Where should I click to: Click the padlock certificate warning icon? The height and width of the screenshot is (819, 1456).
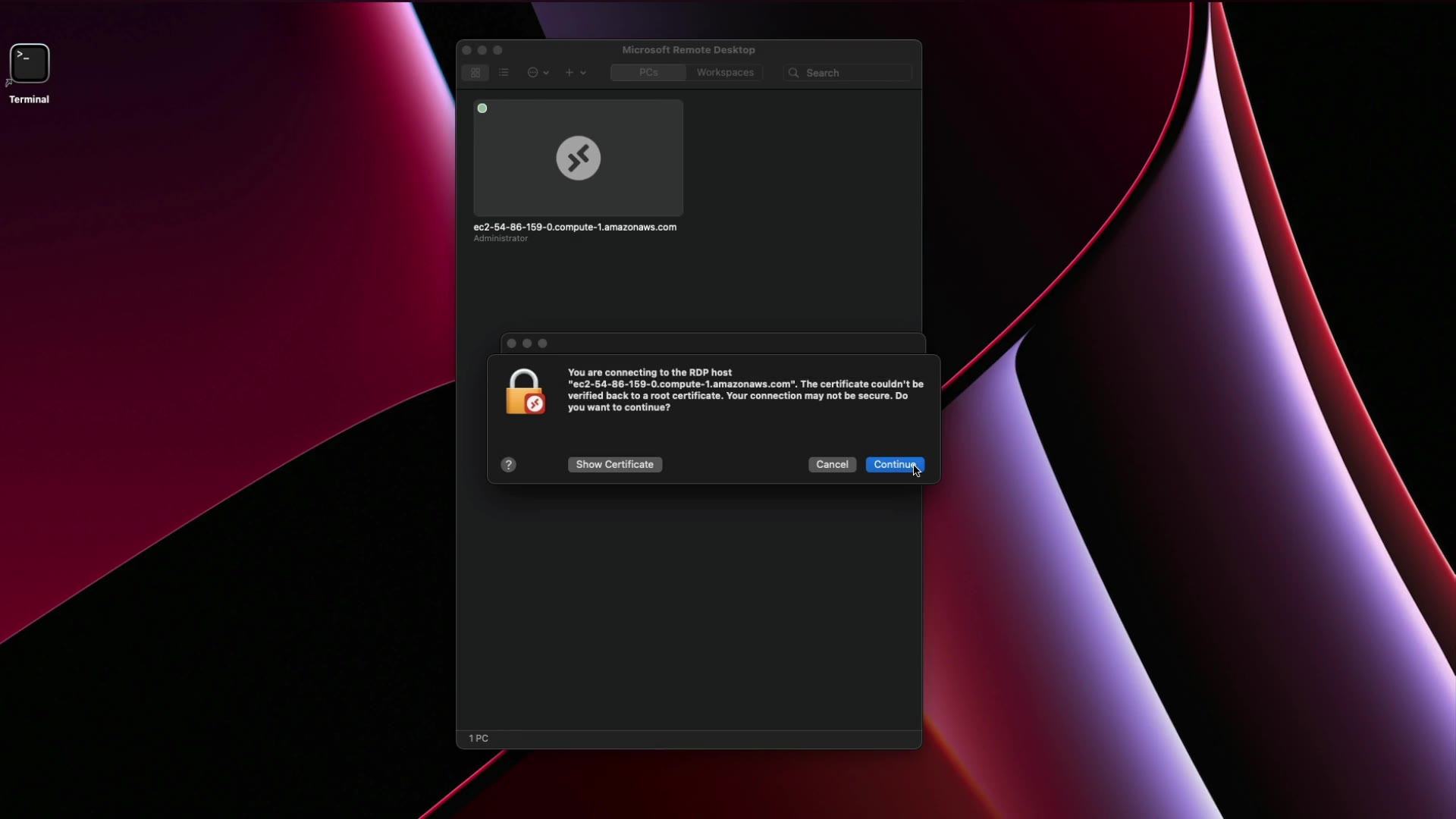click(525, 392)
